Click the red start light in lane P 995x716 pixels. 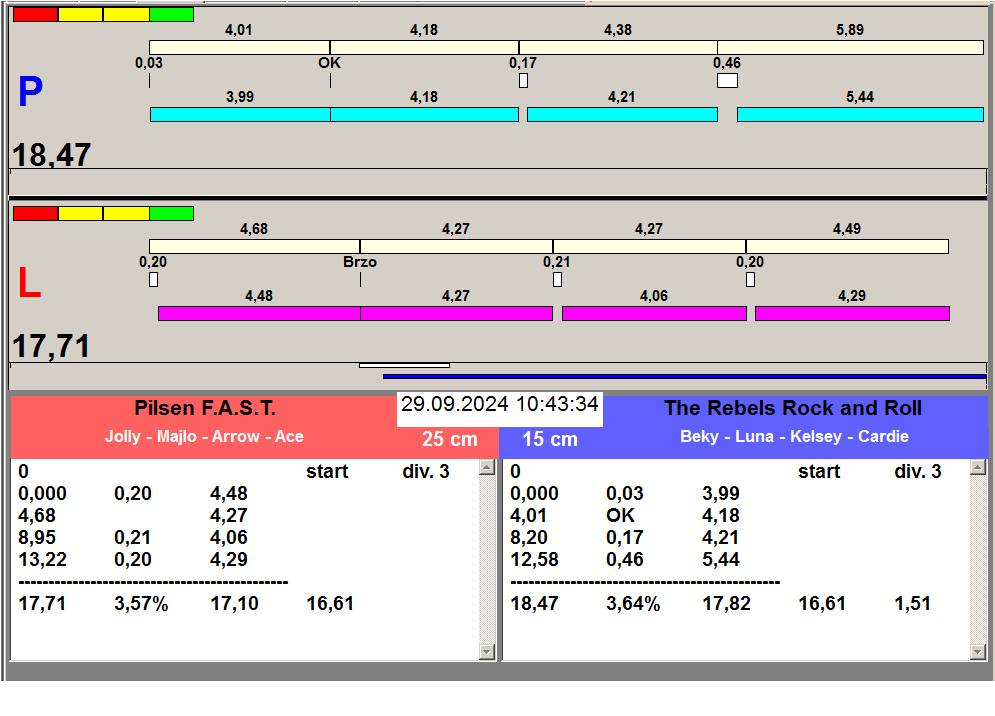point(35,15)
